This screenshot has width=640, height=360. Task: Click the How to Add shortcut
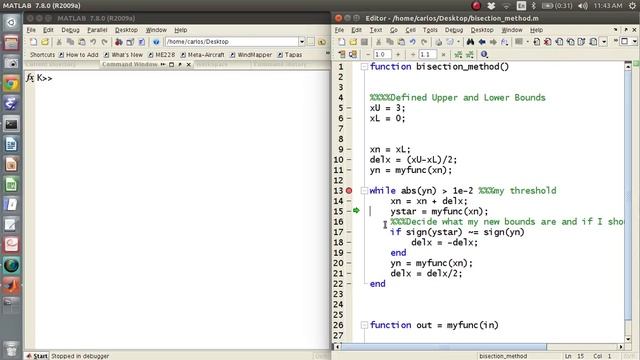coord(78,54)
